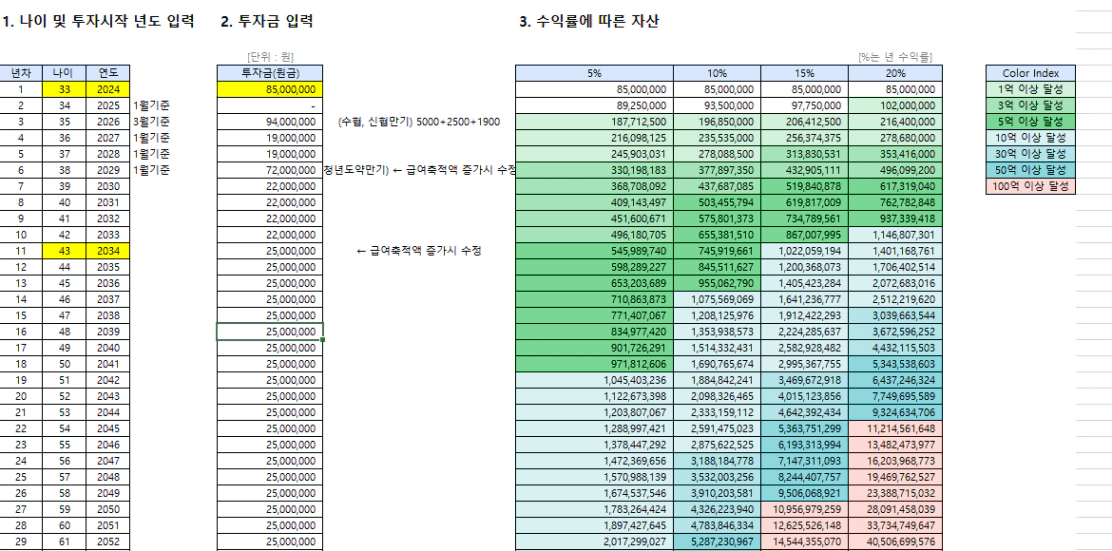Click the 1,022,059,194 asset value cell
The image size is (1112, 551).
(x=803, y=250)
